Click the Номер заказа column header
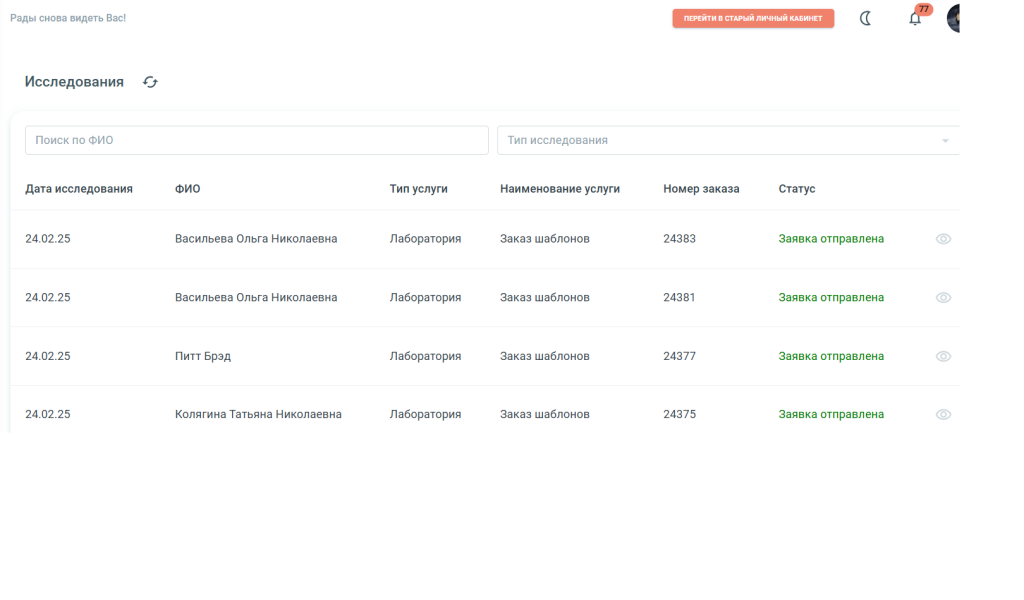1024x600 pixels. click(701, 189)
